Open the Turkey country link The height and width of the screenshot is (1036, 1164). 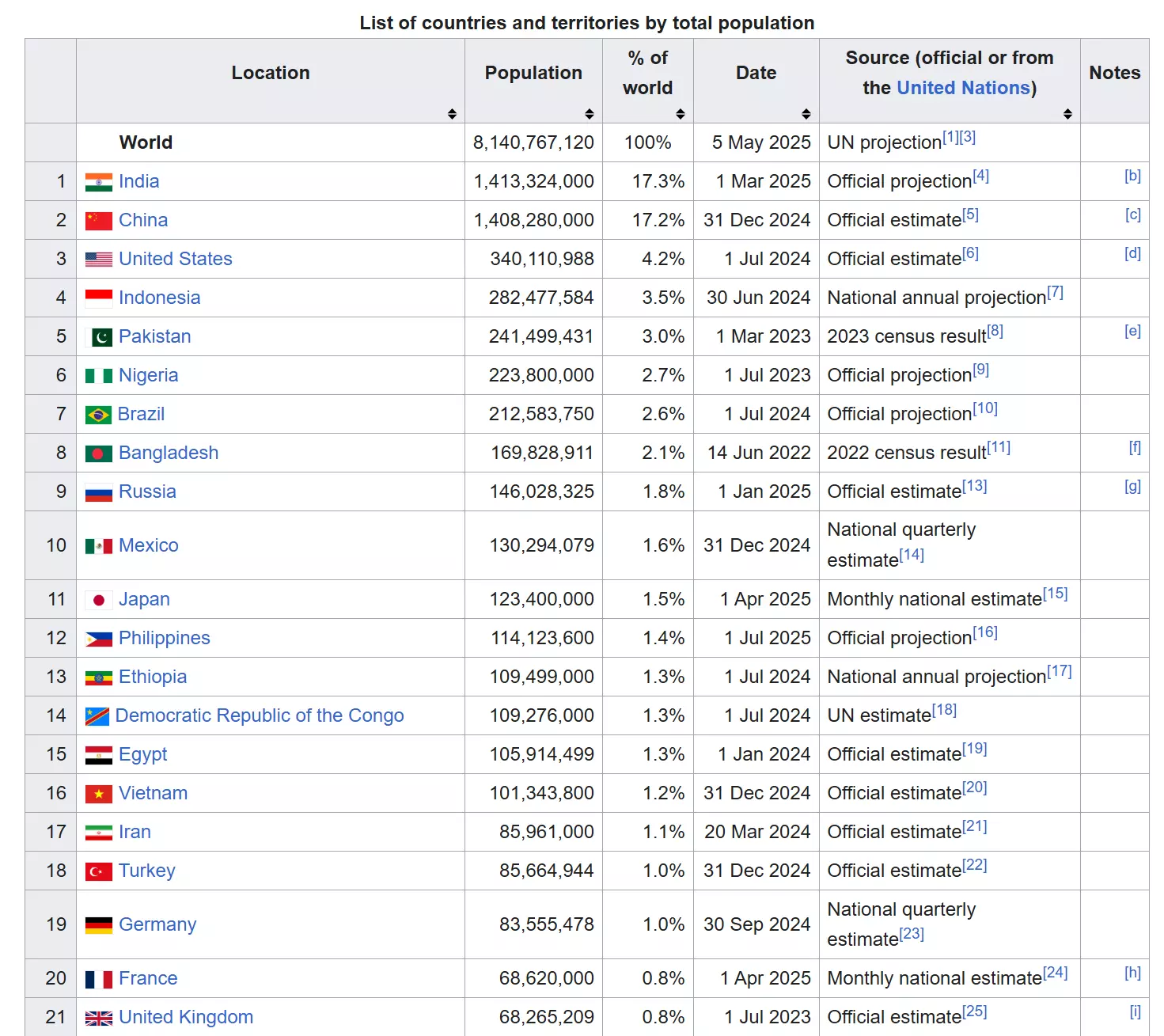(x=147, y=871)
